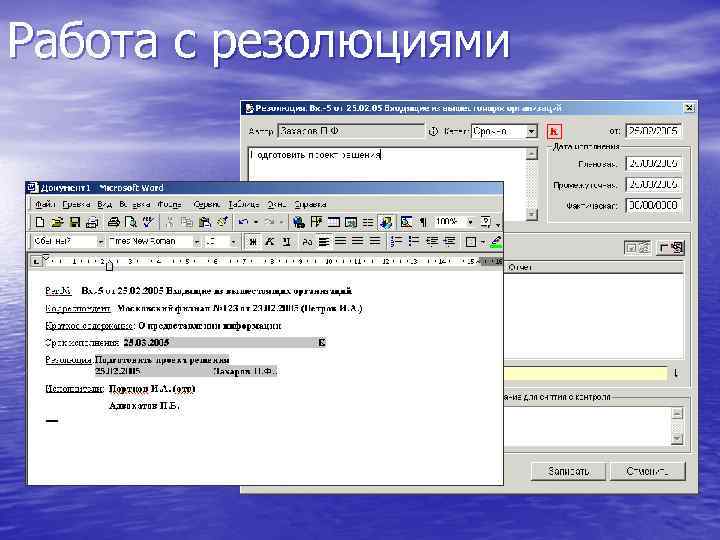Open the Окно menu

click(x=277, y=204)
